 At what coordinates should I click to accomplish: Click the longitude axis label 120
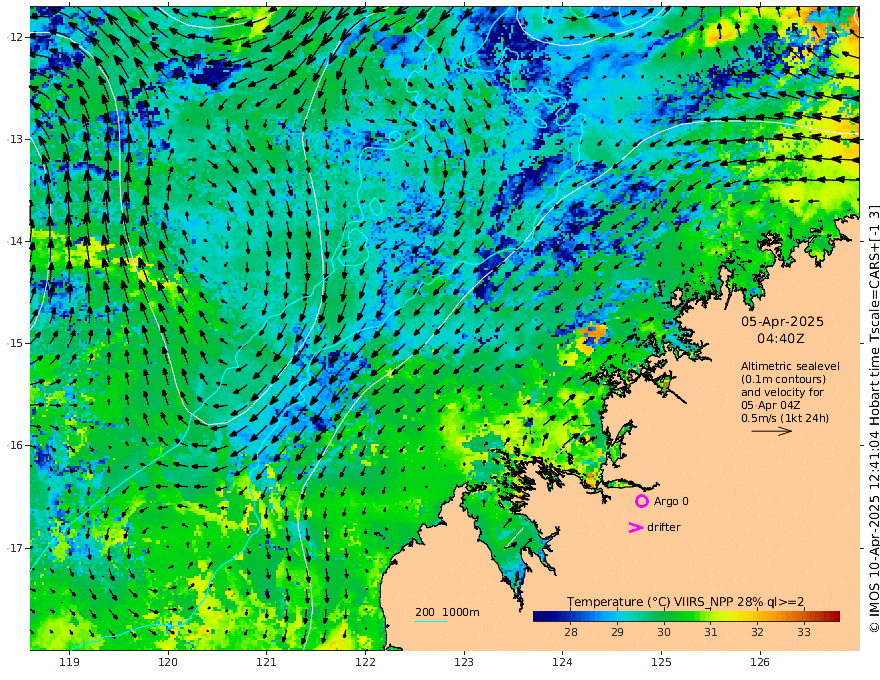(x=168, y=663)
